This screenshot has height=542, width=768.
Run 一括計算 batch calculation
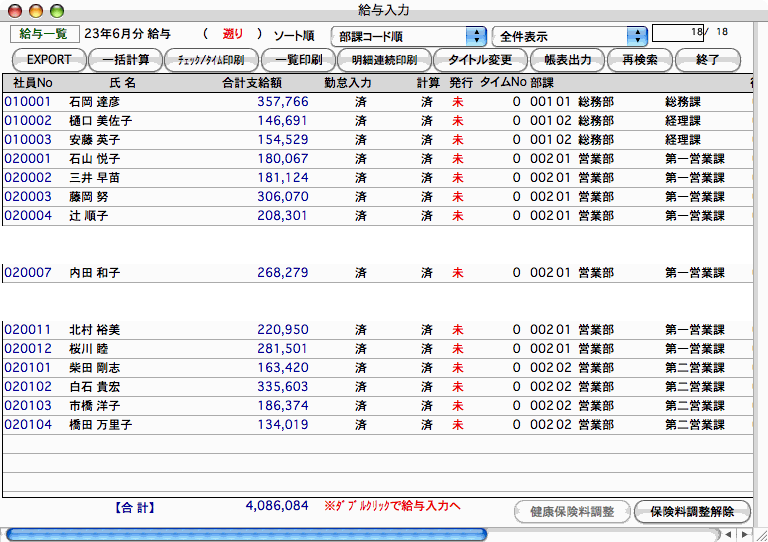[126, 59]
